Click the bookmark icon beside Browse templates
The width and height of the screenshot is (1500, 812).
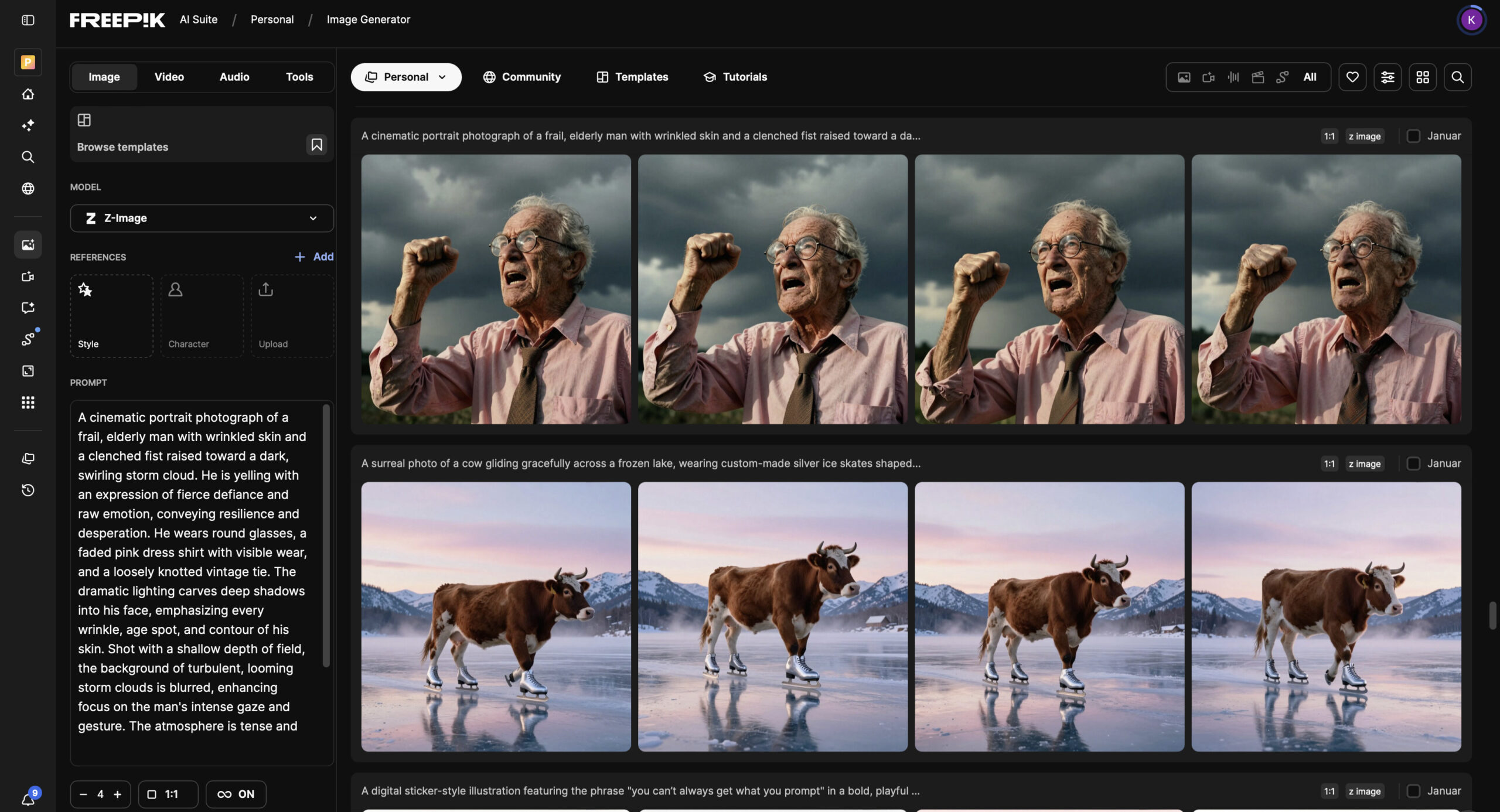[316, 145]
